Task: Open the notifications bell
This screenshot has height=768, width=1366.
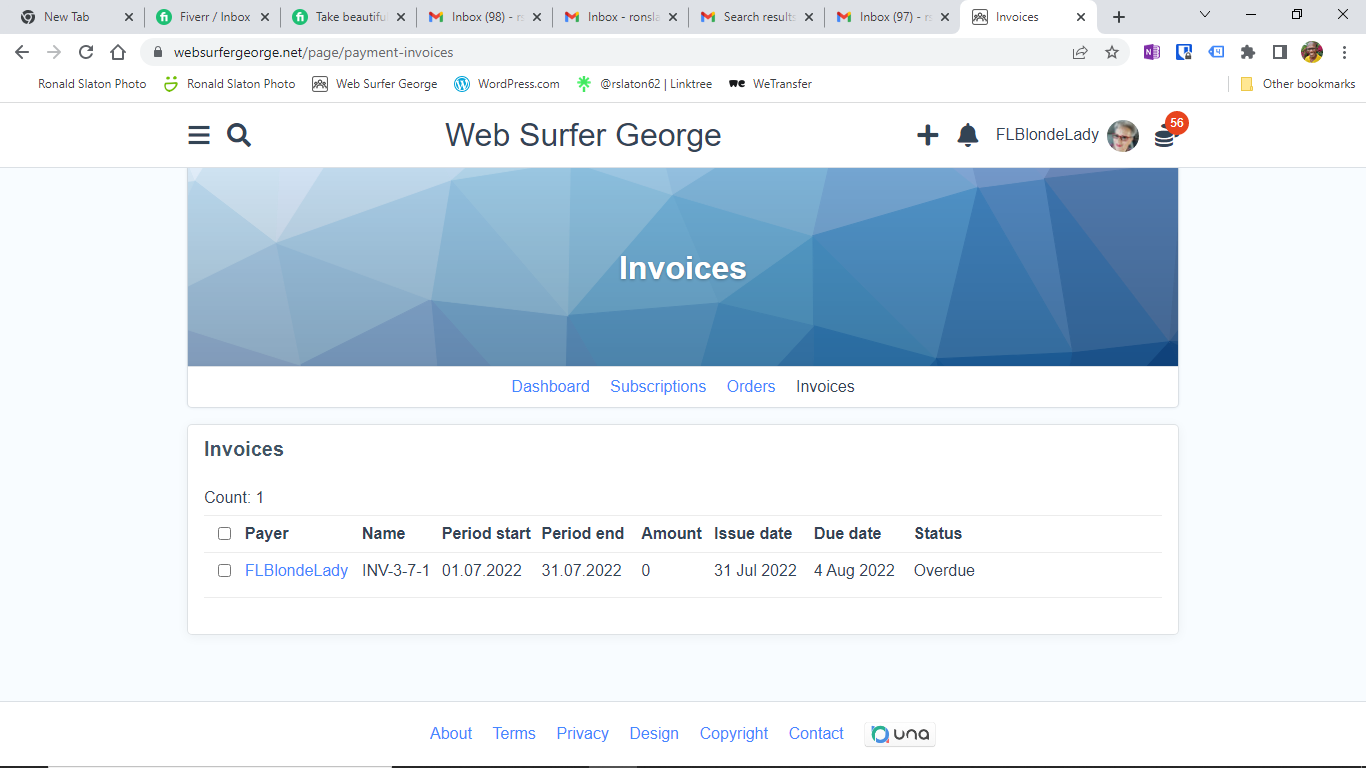Action: (967, 135)
